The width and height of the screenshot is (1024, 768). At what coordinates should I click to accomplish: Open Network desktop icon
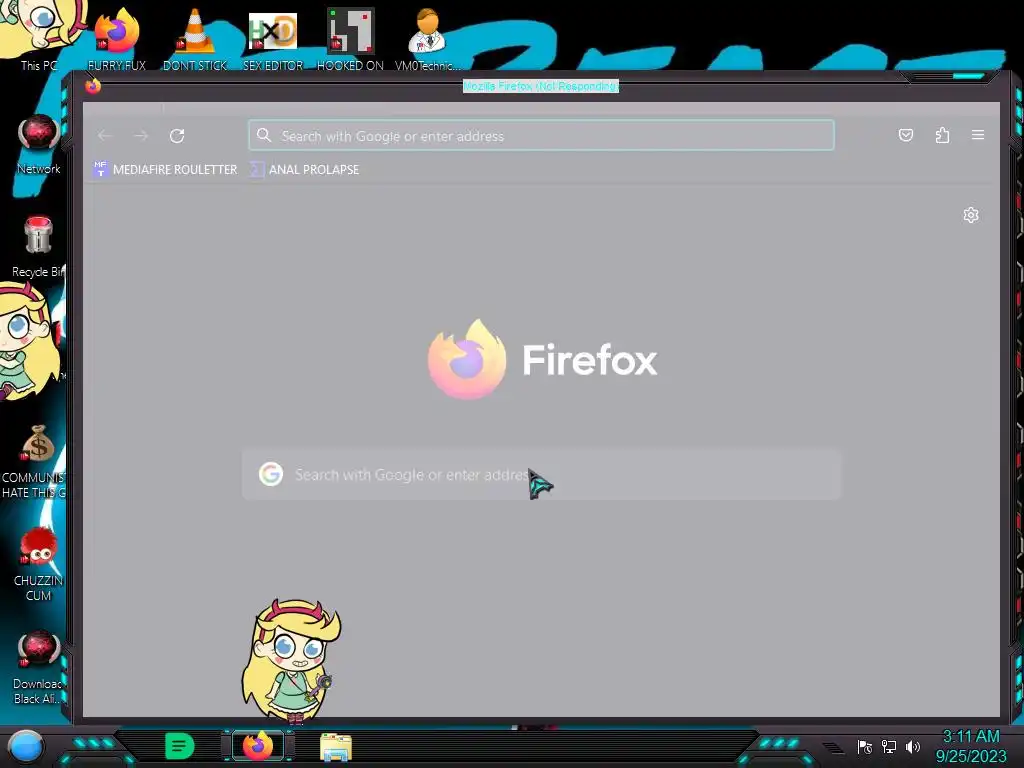pyautogui.click(x=39, y=145)
